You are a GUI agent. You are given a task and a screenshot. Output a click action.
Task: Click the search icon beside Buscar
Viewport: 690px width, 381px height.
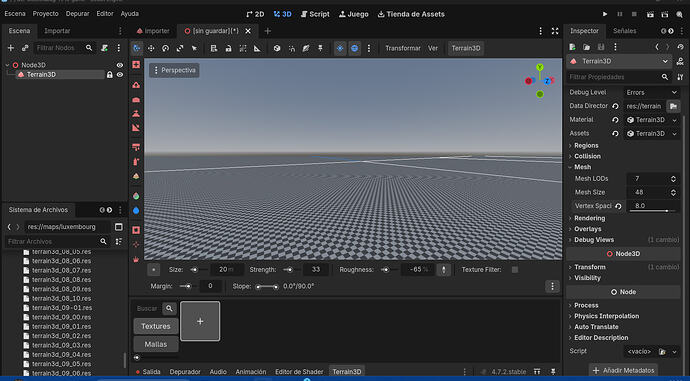click(x=169, y=308)
